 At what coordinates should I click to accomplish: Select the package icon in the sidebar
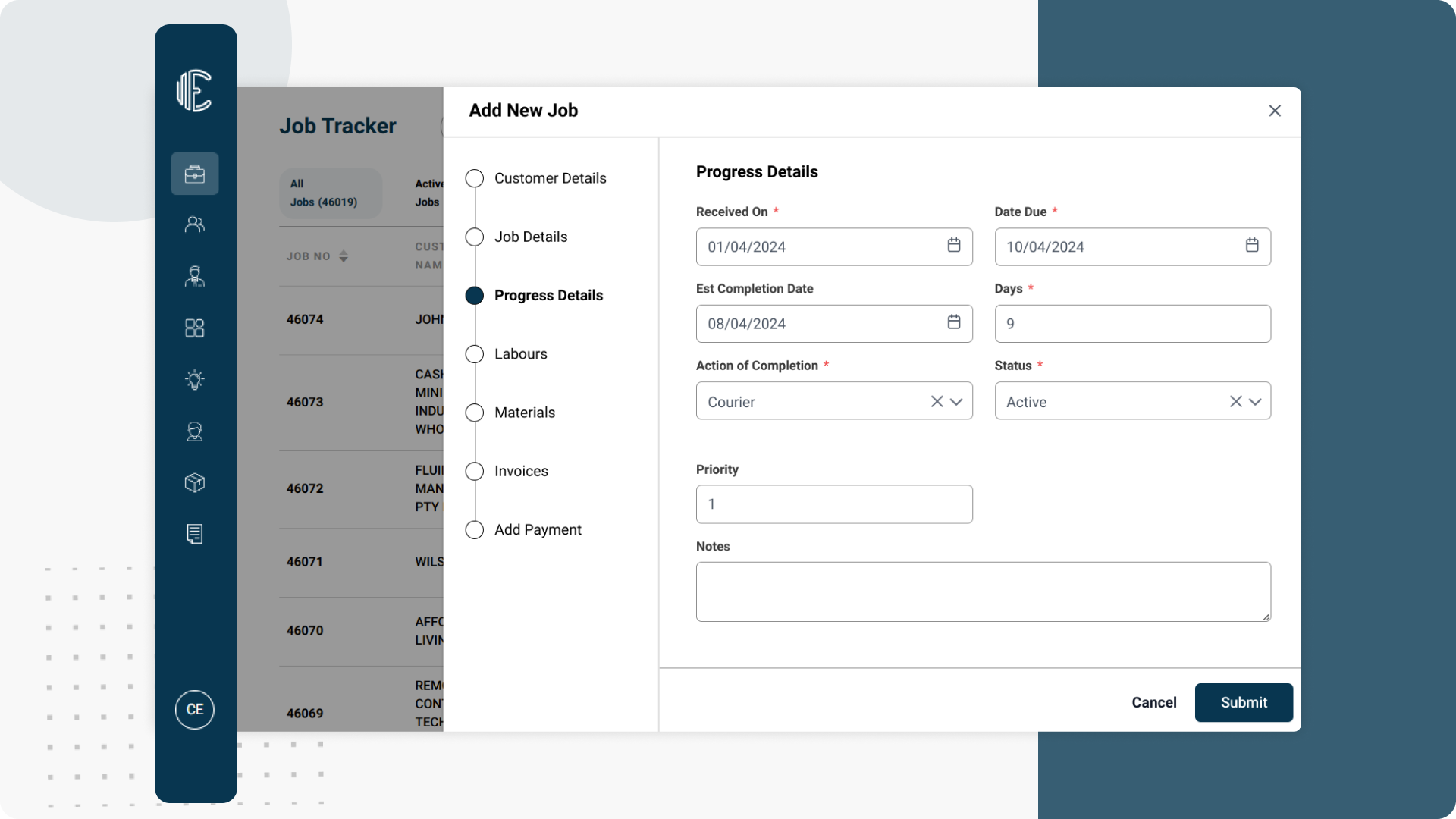[x=195, y=483]
